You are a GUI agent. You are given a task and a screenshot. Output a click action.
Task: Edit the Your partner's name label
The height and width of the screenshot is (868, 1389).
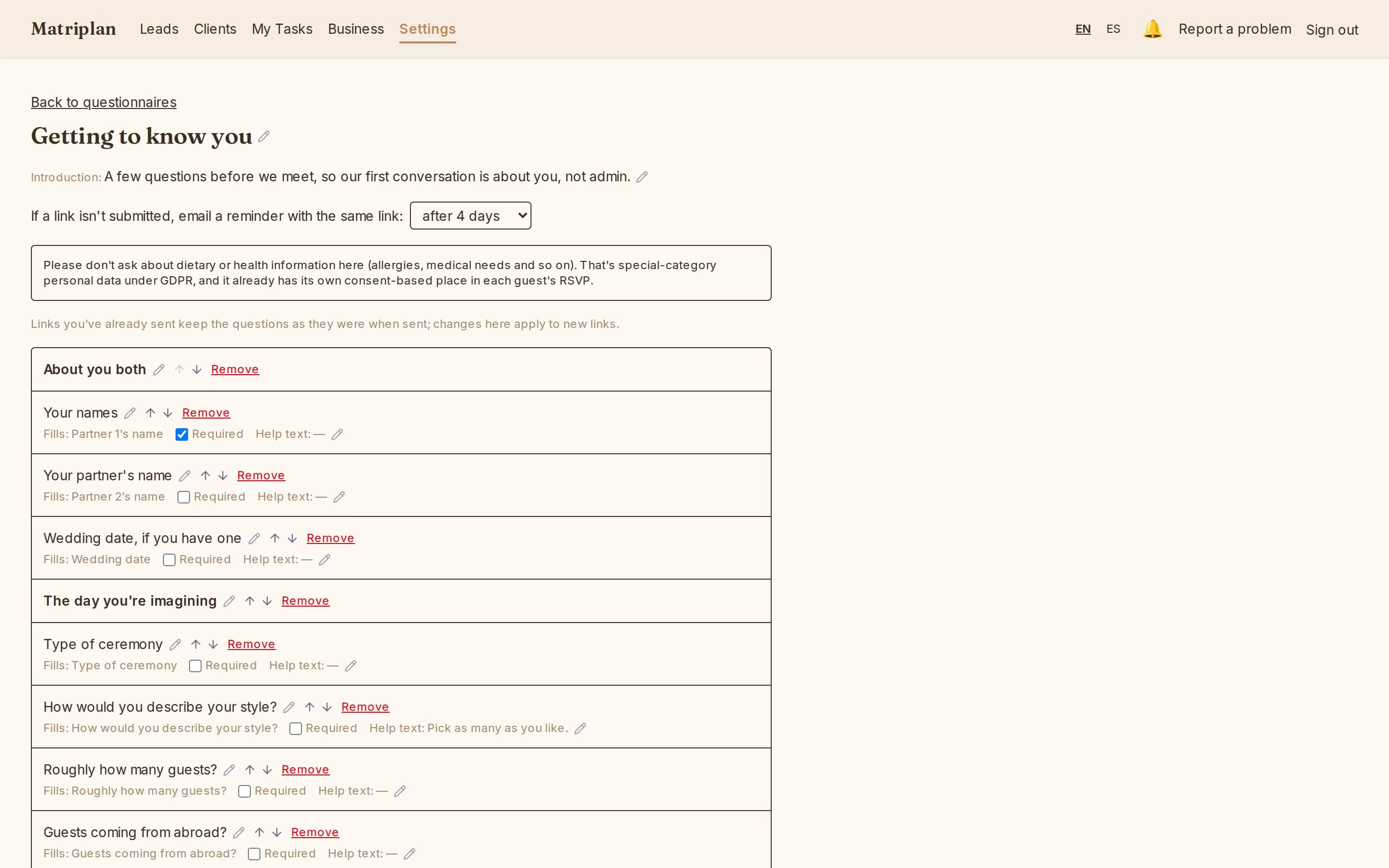184,476
